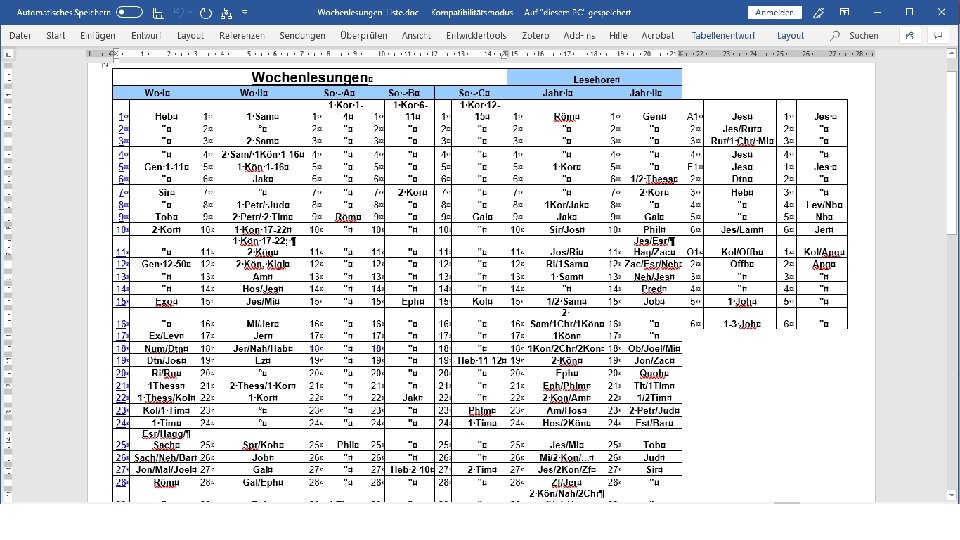Click the cell reading 2 Petr/Jud
This screenshot has width=960, height=540.
point(654,411)
